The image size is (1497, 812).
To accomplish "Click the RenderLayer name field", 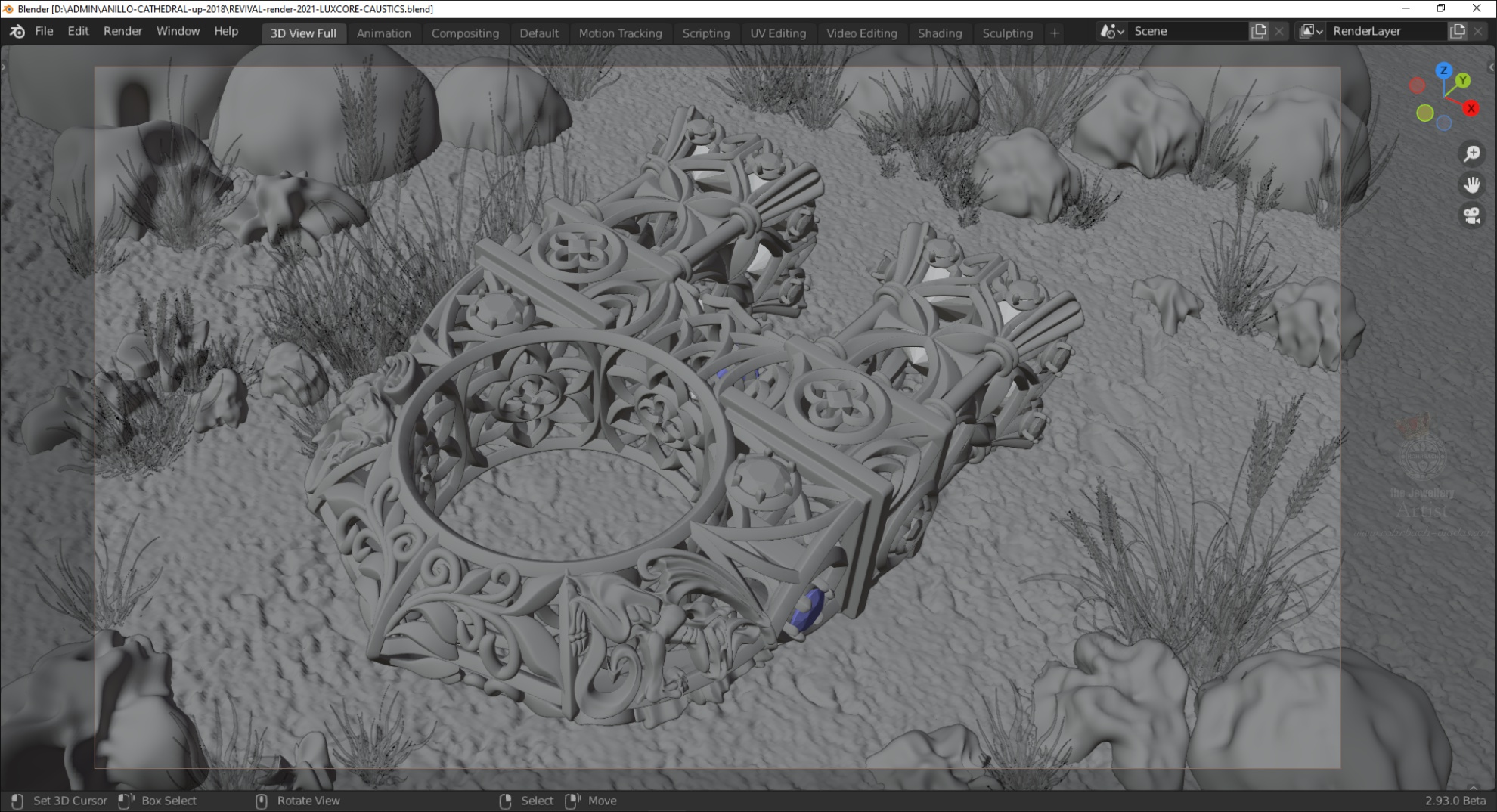I will pyautogui.click(x=1385, y=31).
